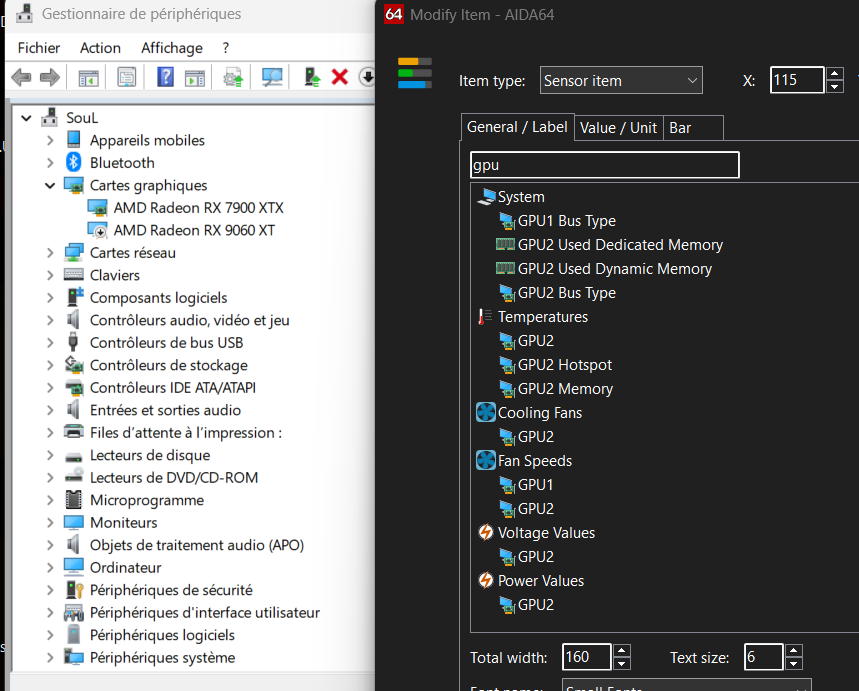Viewport: 859px width, 691px height.
Task: Go back with the toolbar Back arrow
Action: (21, 77)
